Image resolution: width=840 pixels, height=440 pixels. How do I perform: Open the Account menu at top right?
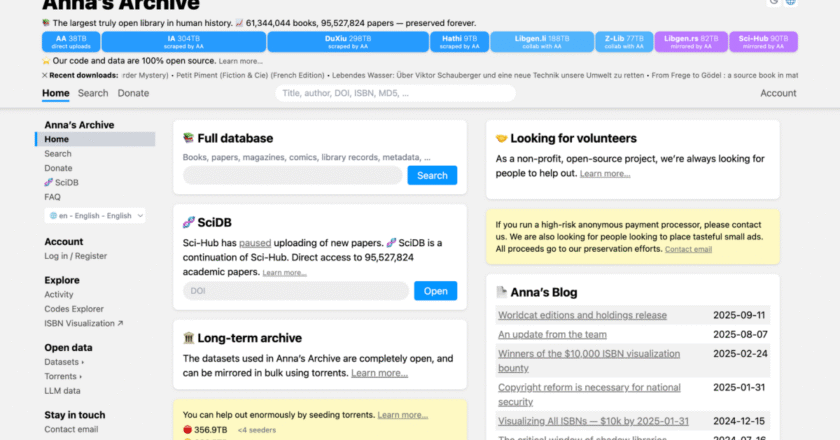pyautogui.click(x=778, y=93)
